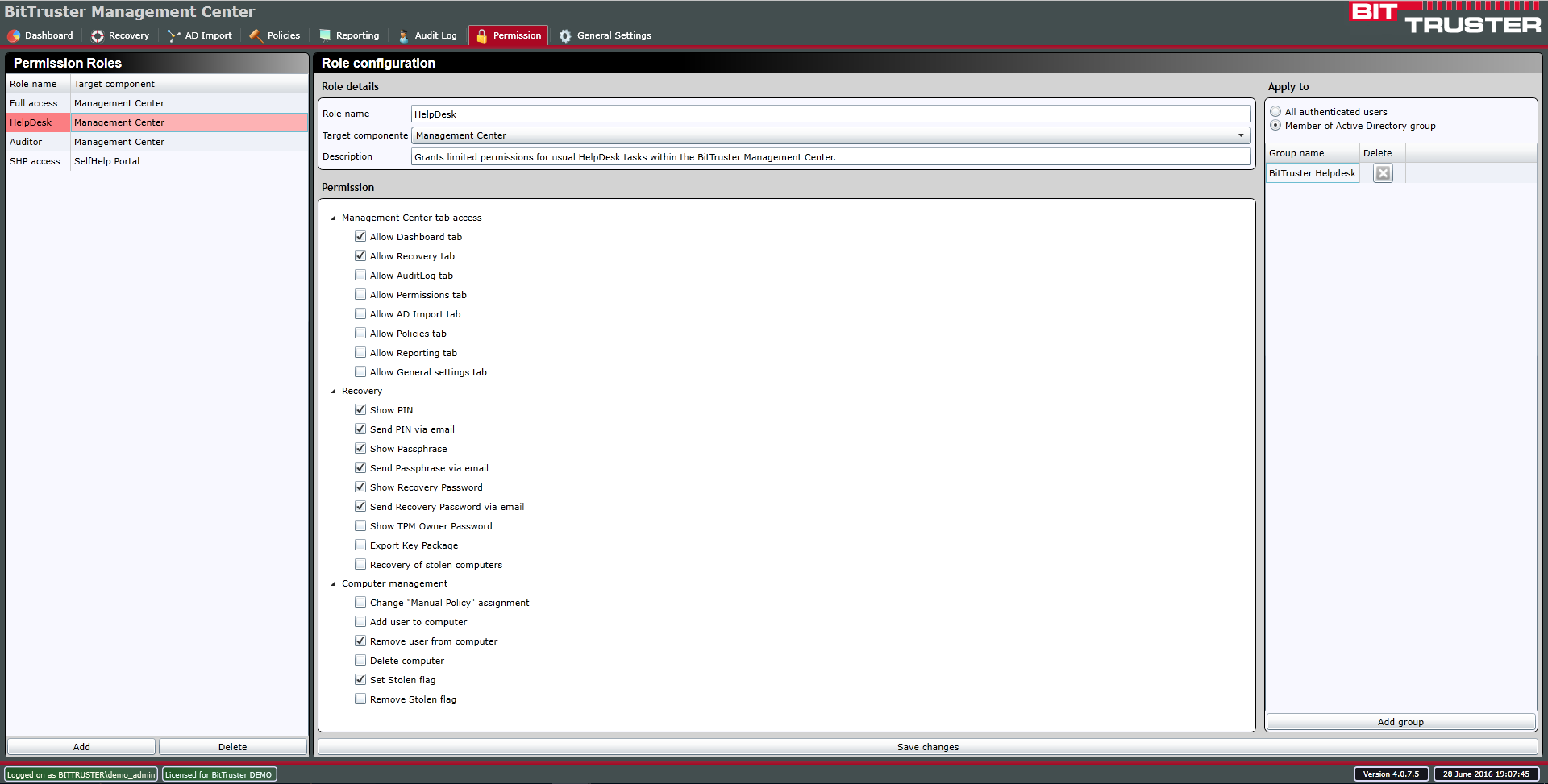
Task: Delete the BitTruster Helpdesk group entry
Action: click(1383, 173)
